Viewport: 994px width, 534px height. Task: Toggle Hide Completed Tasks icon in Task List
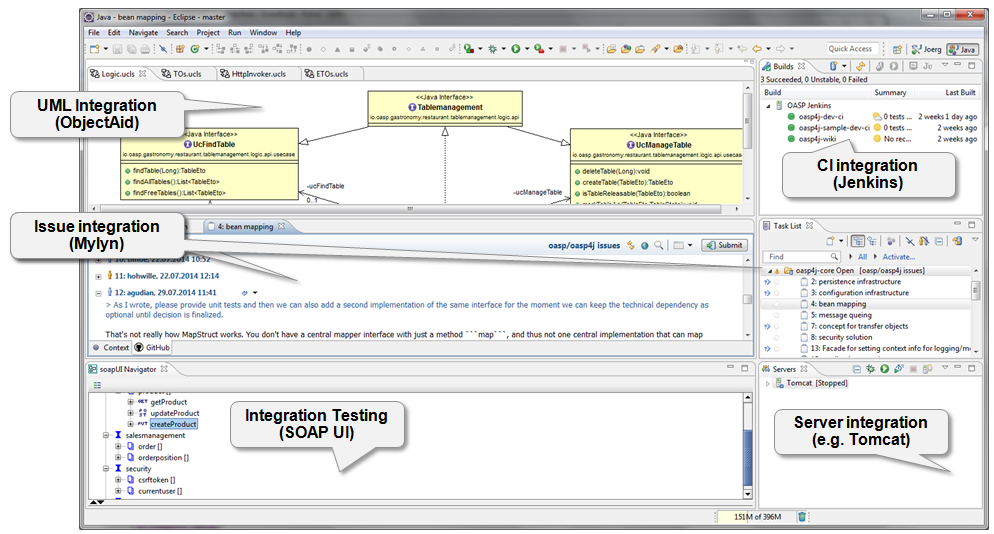coord(910,241)
